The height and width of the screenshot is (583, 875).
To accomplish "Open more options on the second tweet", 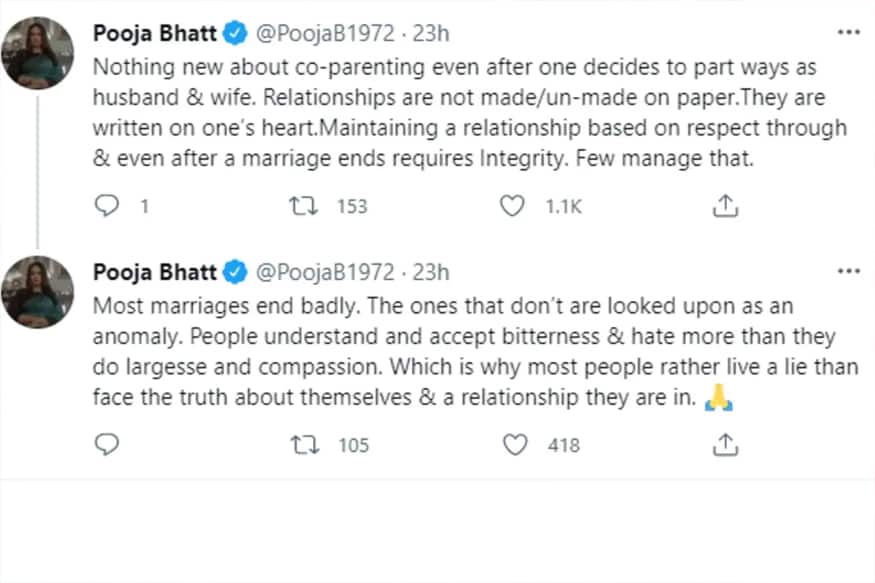I will 848,272.
